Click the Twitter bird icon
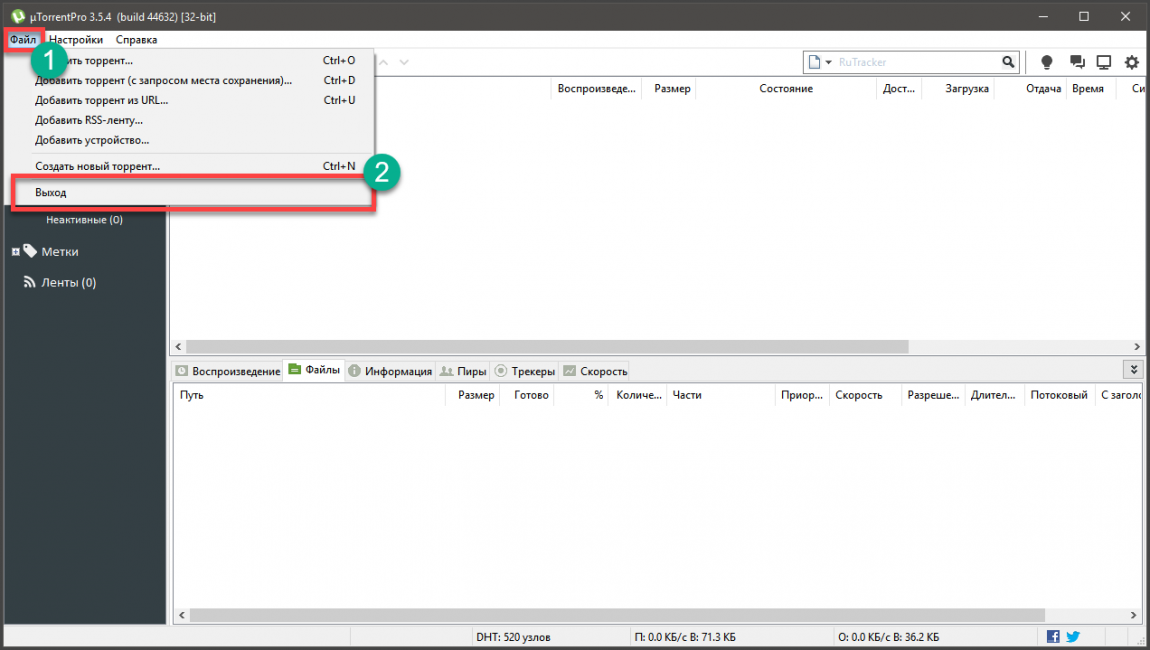The width and height of the screenshot is (1150, 650). coord(1073,637)
